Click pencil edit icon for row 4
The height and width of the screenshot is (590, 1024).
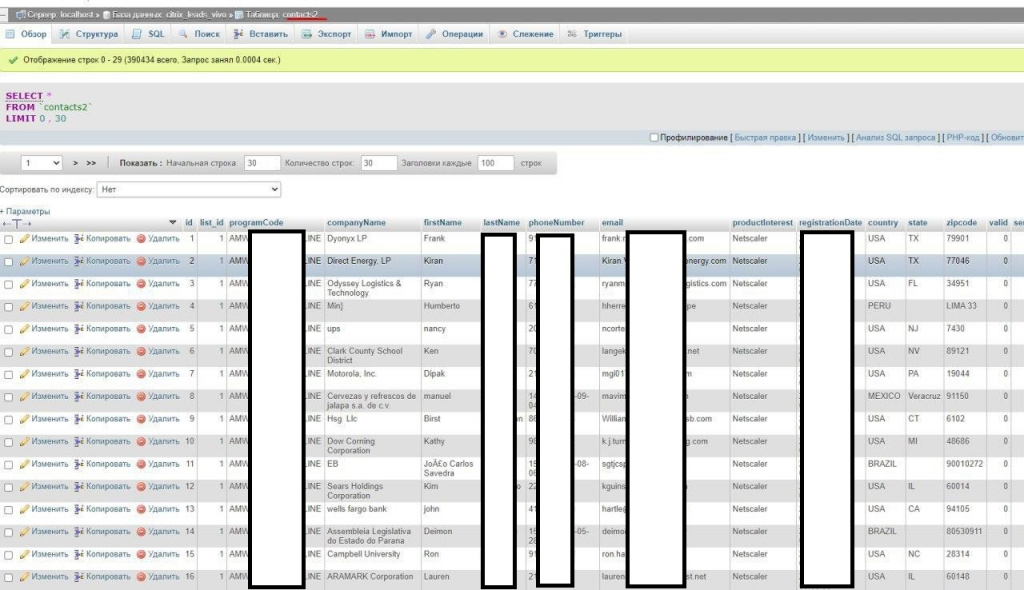point(24,306)
